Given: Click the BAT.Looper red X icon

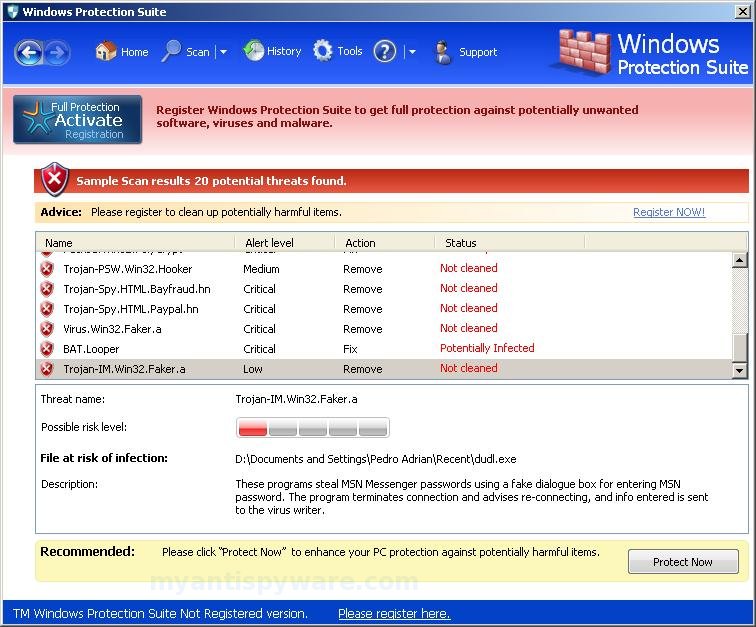Looking at the screenshot, I should tap(47, 349).
